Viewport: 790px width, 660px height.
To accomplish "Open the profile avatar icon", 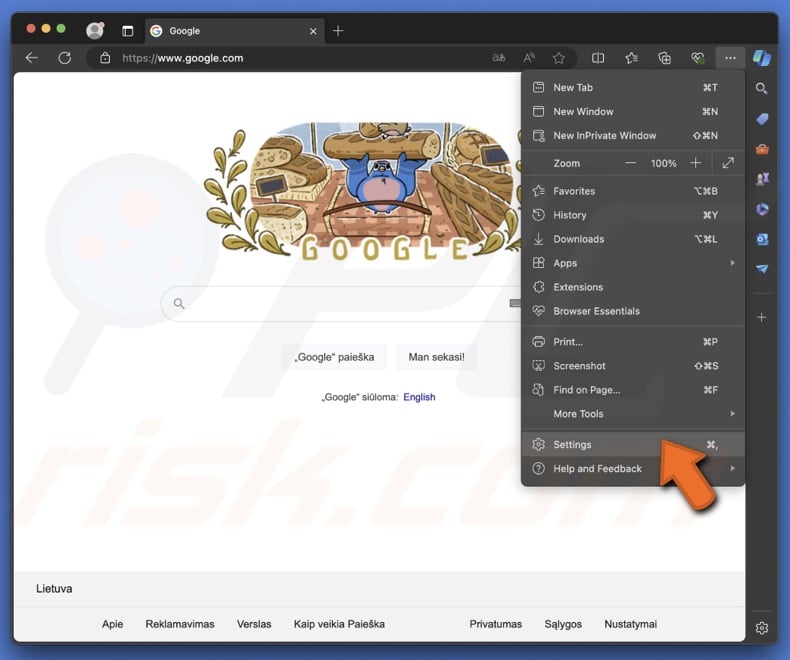I will tap(94, 31).
